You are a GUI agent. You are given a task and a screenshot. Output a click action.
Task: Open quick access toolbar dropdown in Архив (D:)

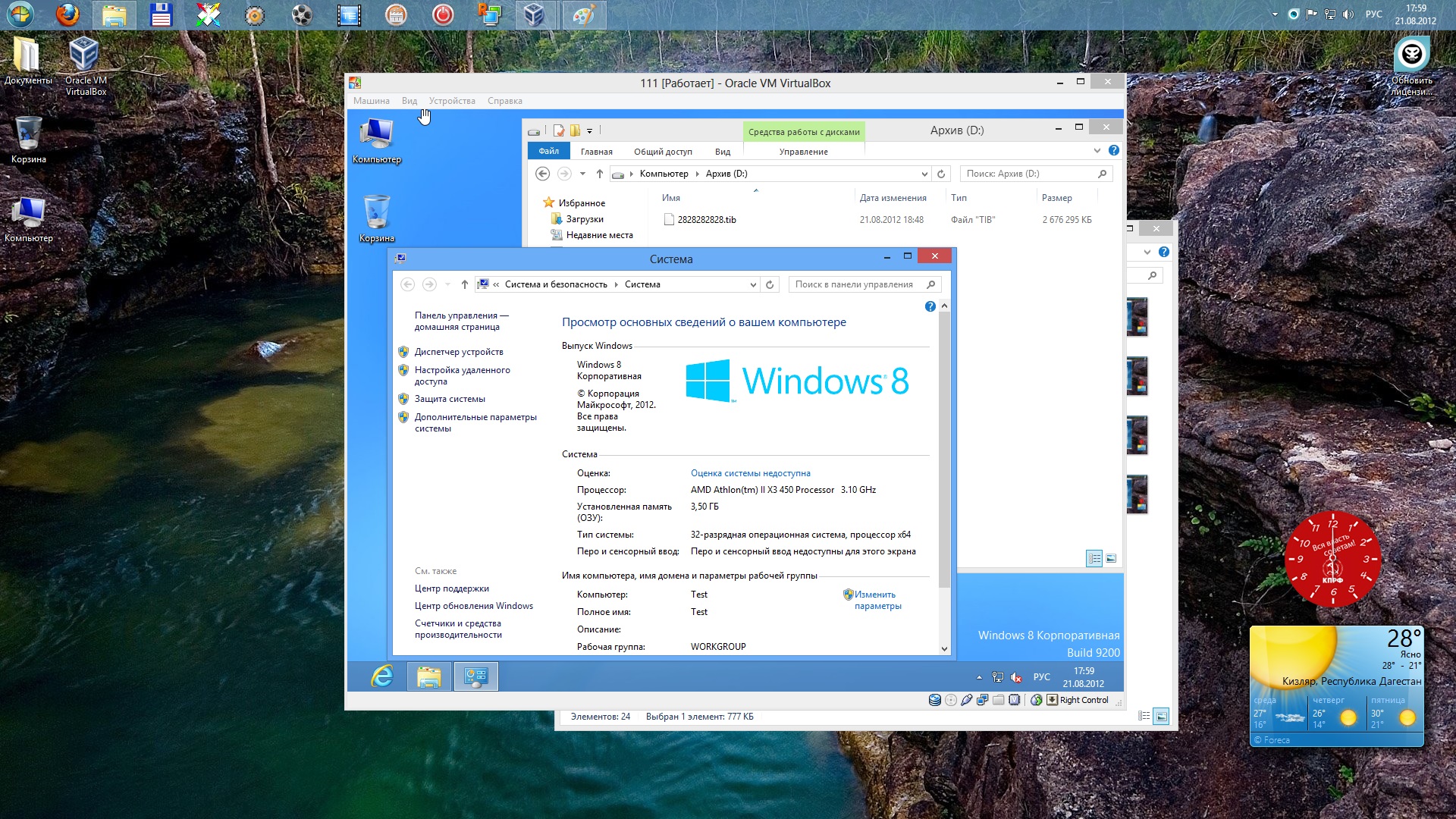tap(589, 130)
